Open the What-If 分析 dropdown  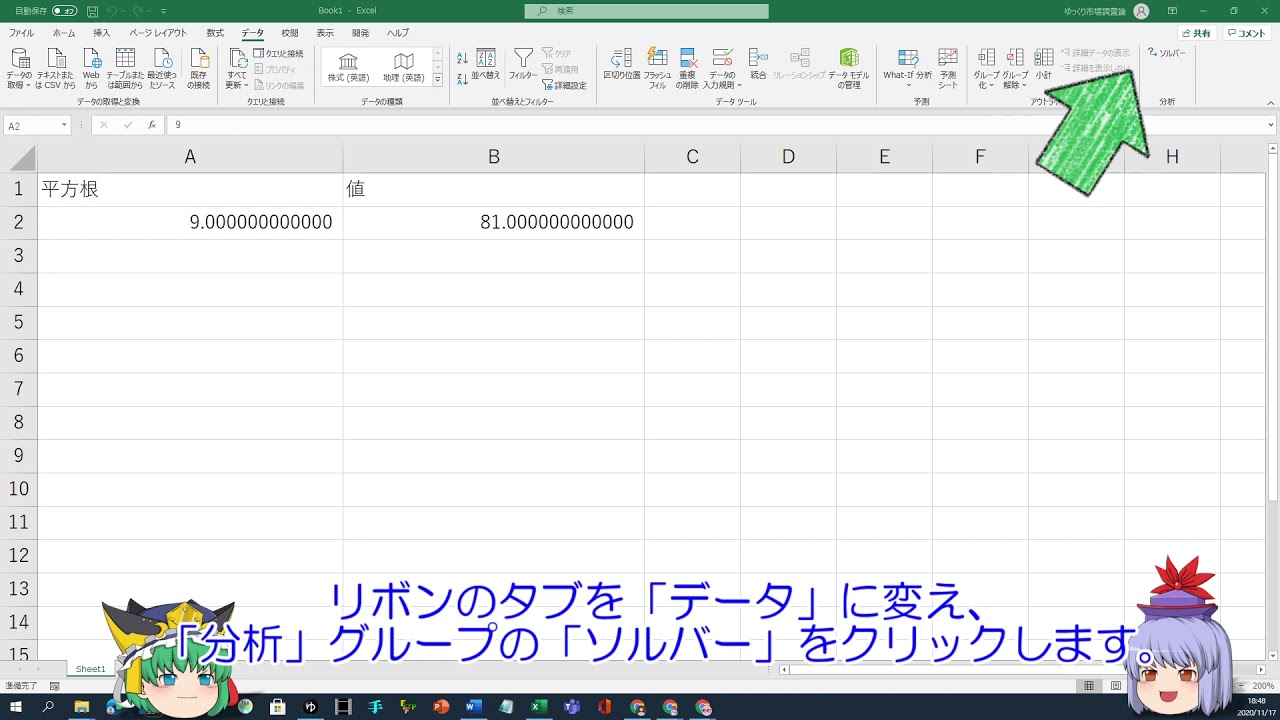(908, 68)
